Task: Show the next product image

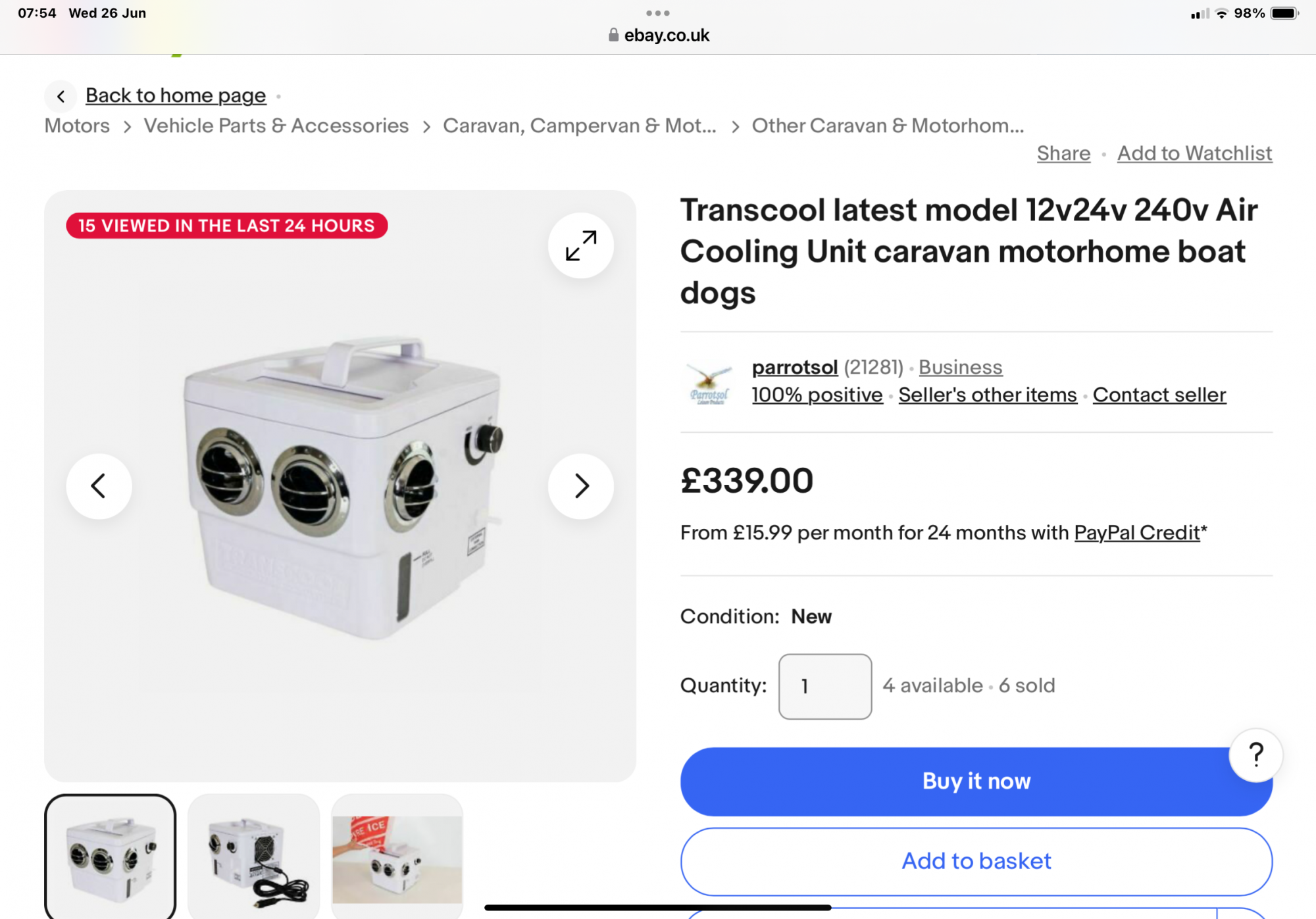Action: [x=580, y=486]
